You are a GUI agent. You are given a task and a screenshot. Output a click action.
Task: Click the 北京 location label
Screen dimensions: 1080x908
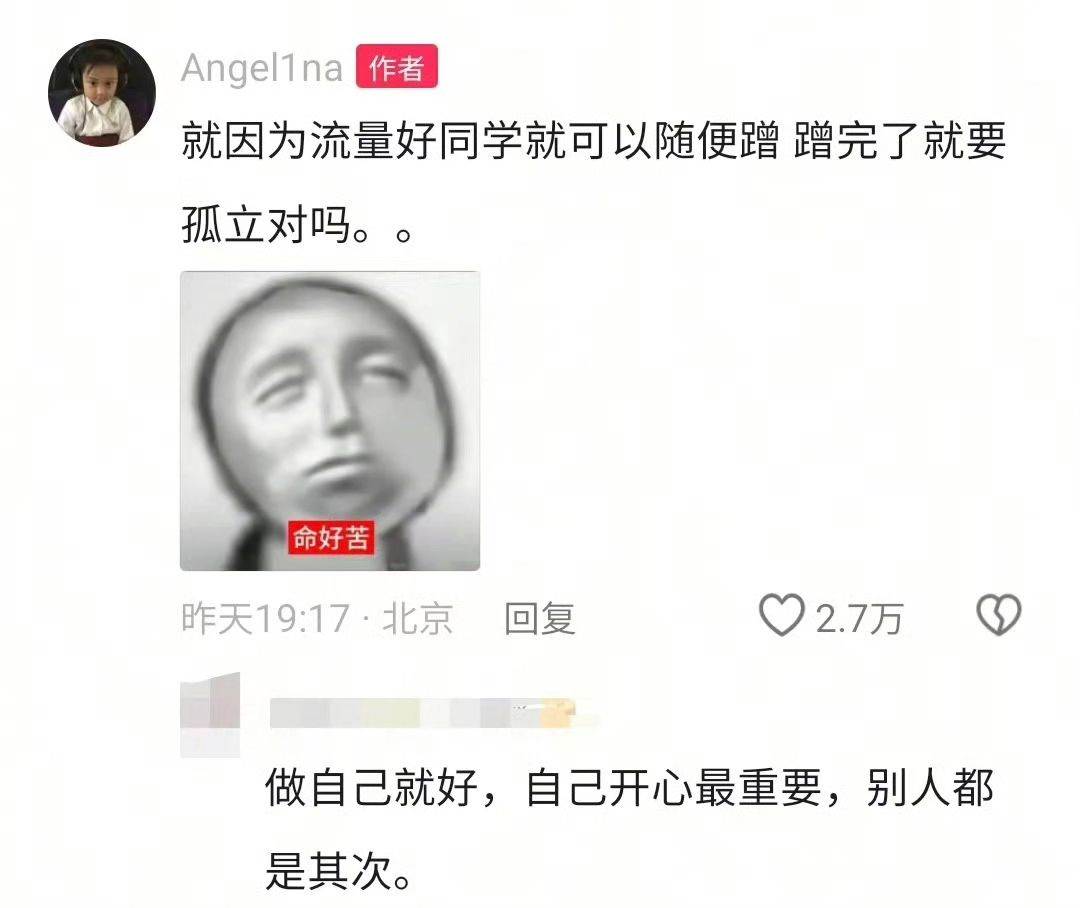coord(417,618)
